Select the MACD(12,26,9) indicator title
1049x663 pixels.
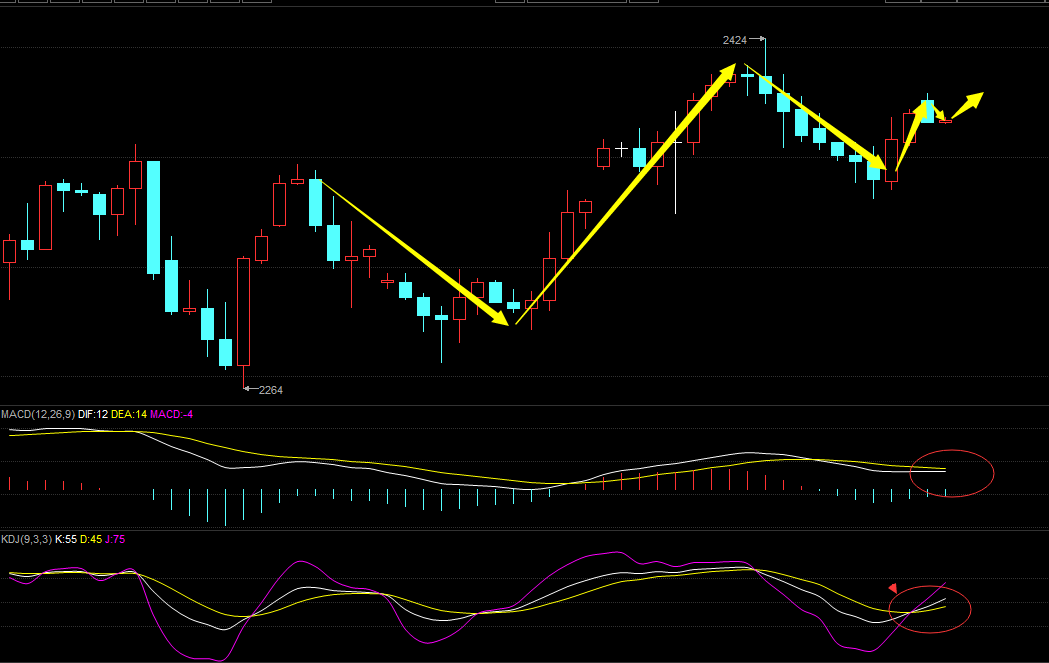click(x=39, y=414)
